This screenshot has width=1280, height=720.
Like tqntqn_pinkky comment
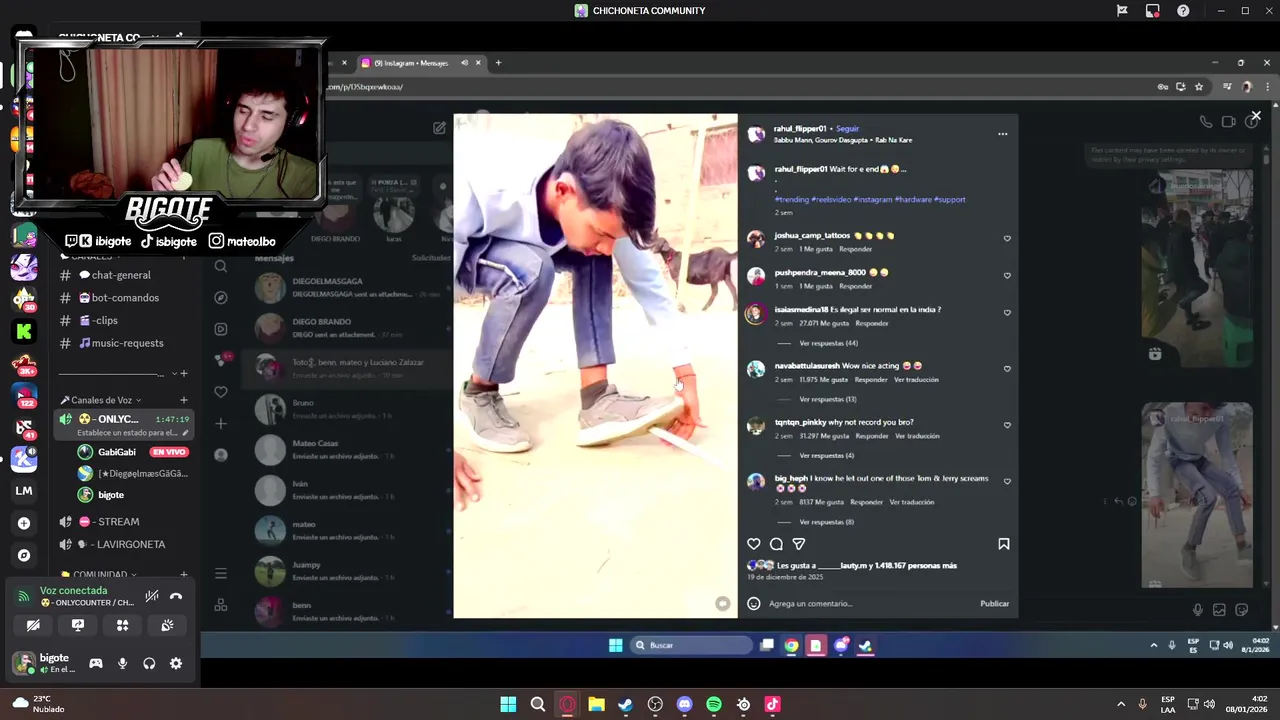(x=1007, y=425)
